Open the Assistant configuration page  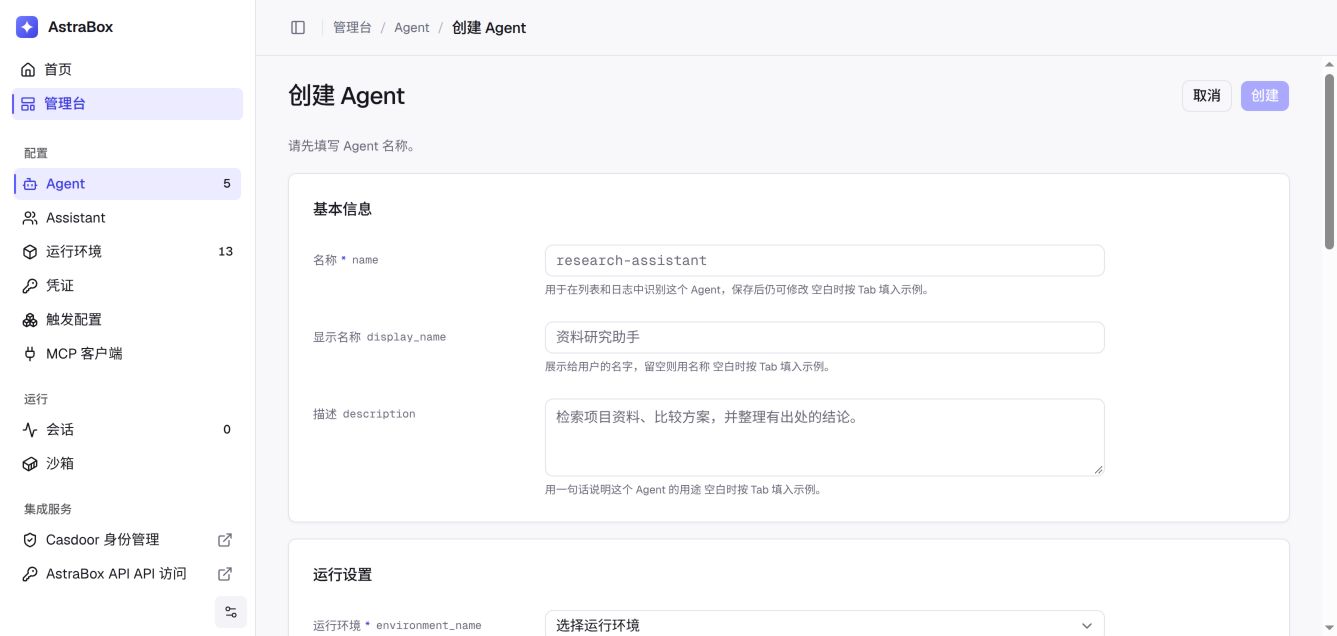128,218
